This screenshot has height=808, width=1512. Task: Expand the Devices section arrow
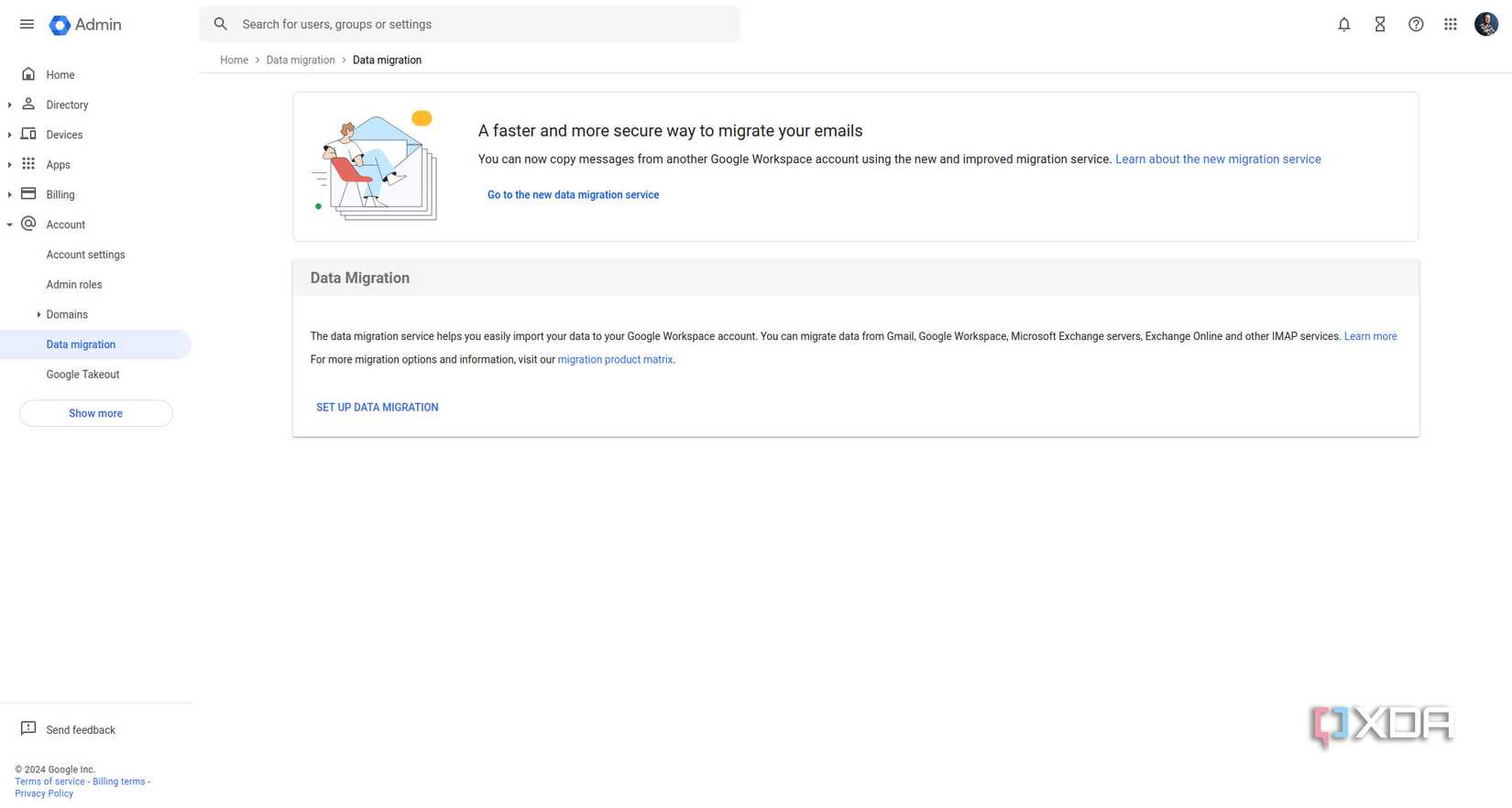click(10, 135)
